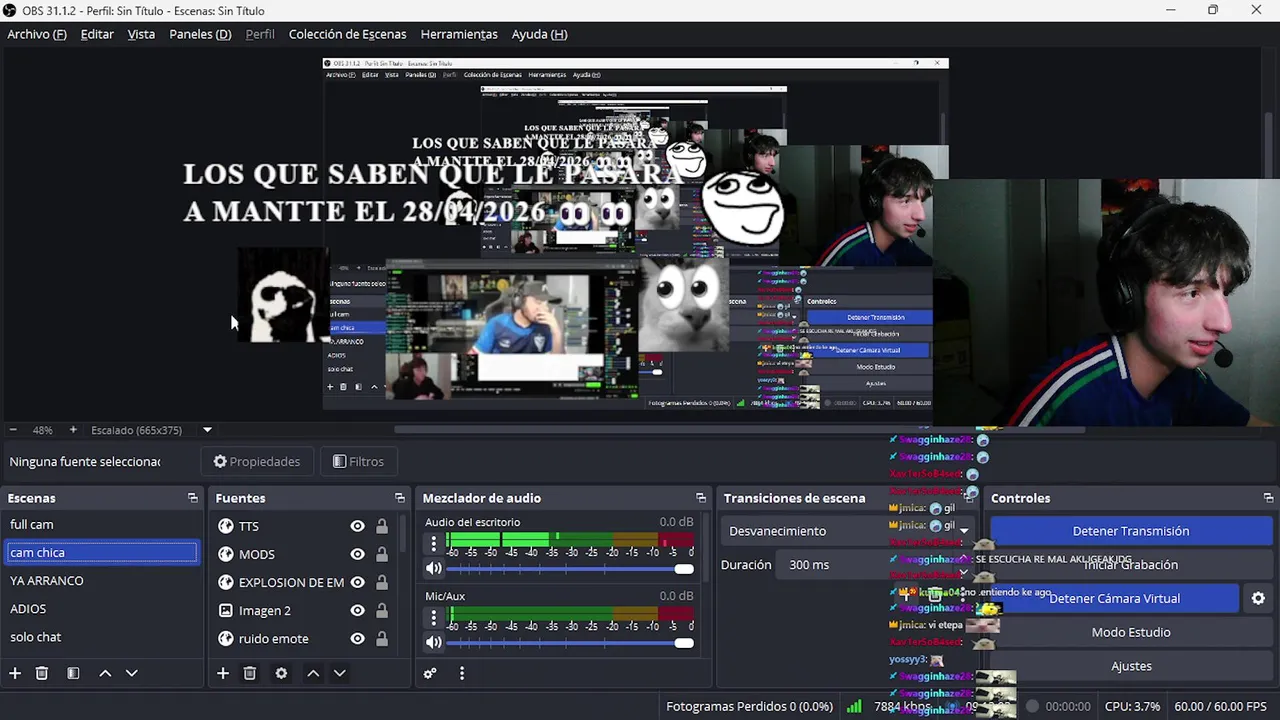Add a new scene with plus icon

[x=15, y=673]
